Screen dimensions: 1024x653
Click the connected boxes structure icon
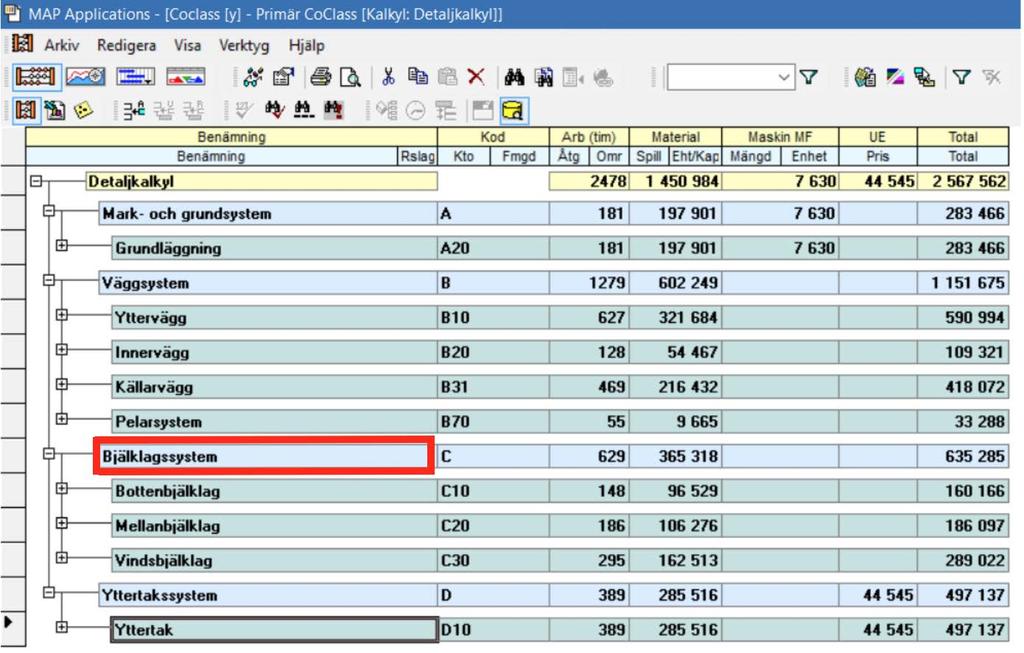pyautogui.click(x=925, y=77)
